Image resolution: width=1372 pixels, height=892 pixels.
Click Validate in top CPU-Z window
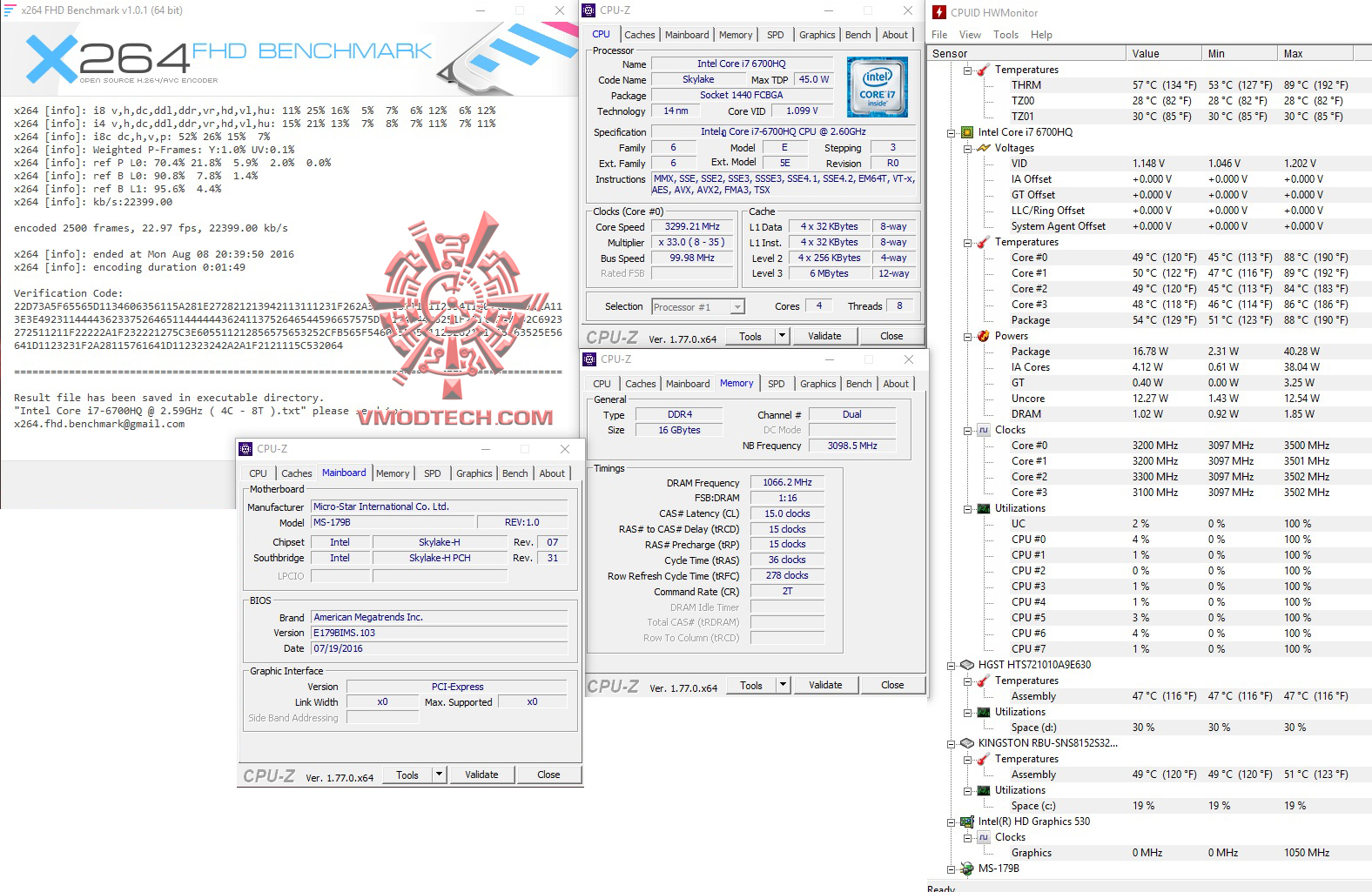[x=824, y=336]
